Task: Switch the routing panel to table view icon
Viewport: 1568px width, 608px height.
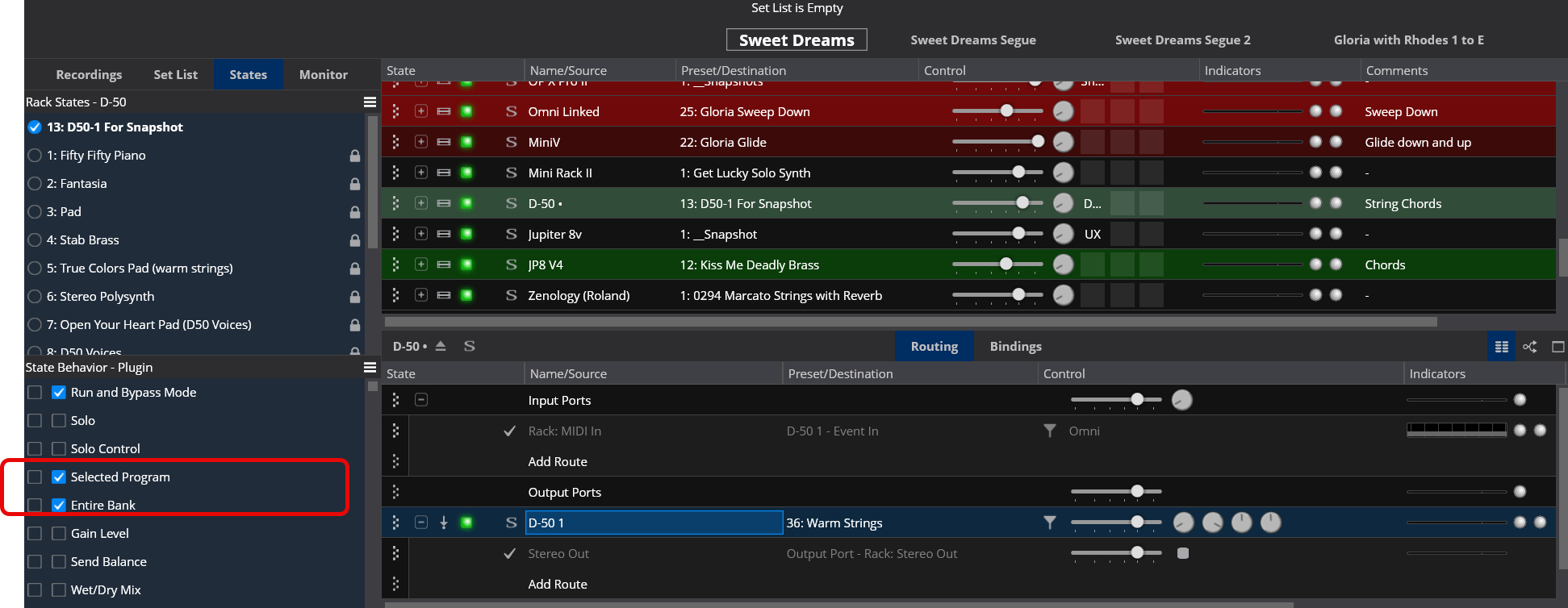Action: (1502, 347)
